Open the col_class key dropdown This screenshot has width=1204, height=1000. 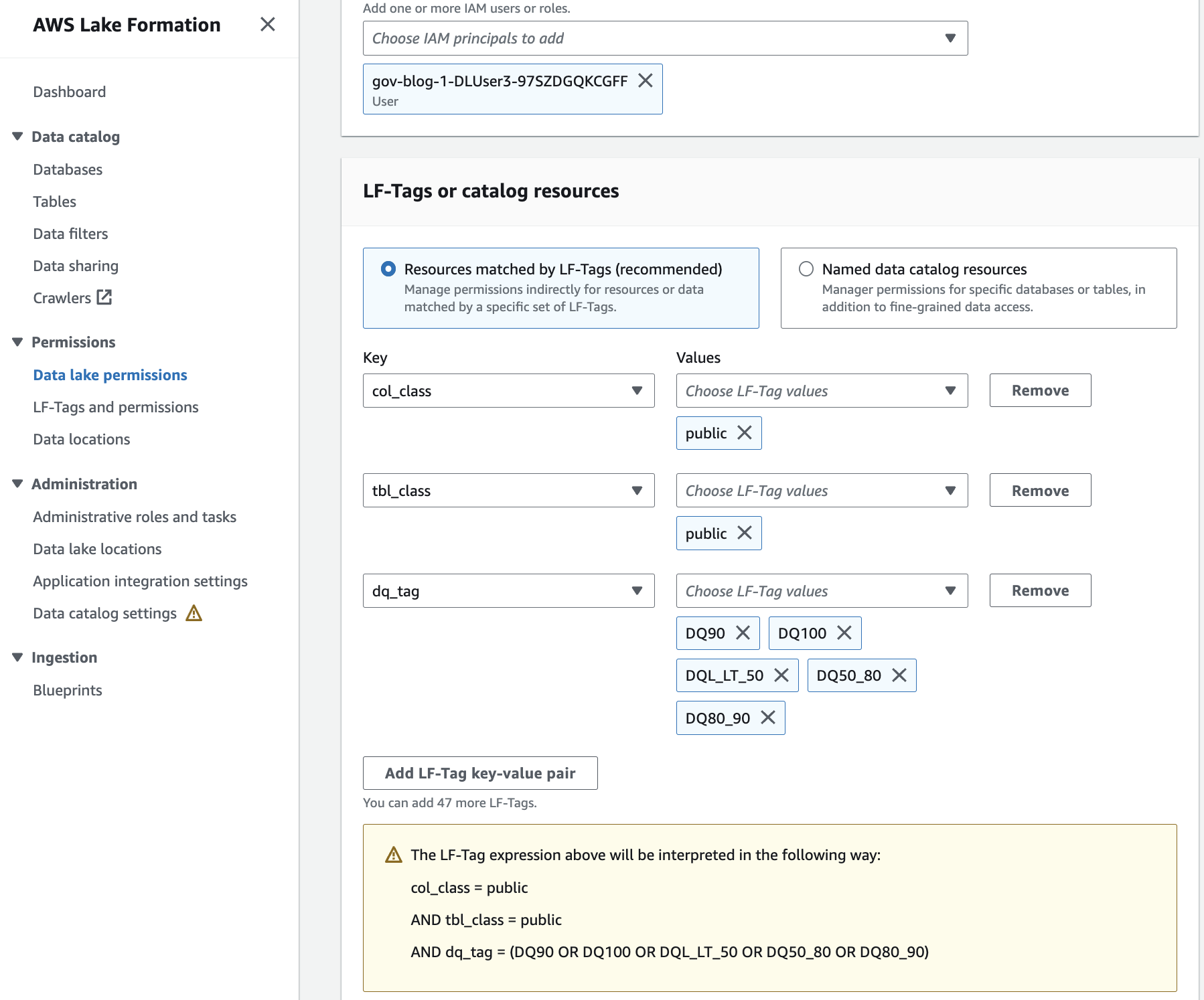(x=508, y=391)
